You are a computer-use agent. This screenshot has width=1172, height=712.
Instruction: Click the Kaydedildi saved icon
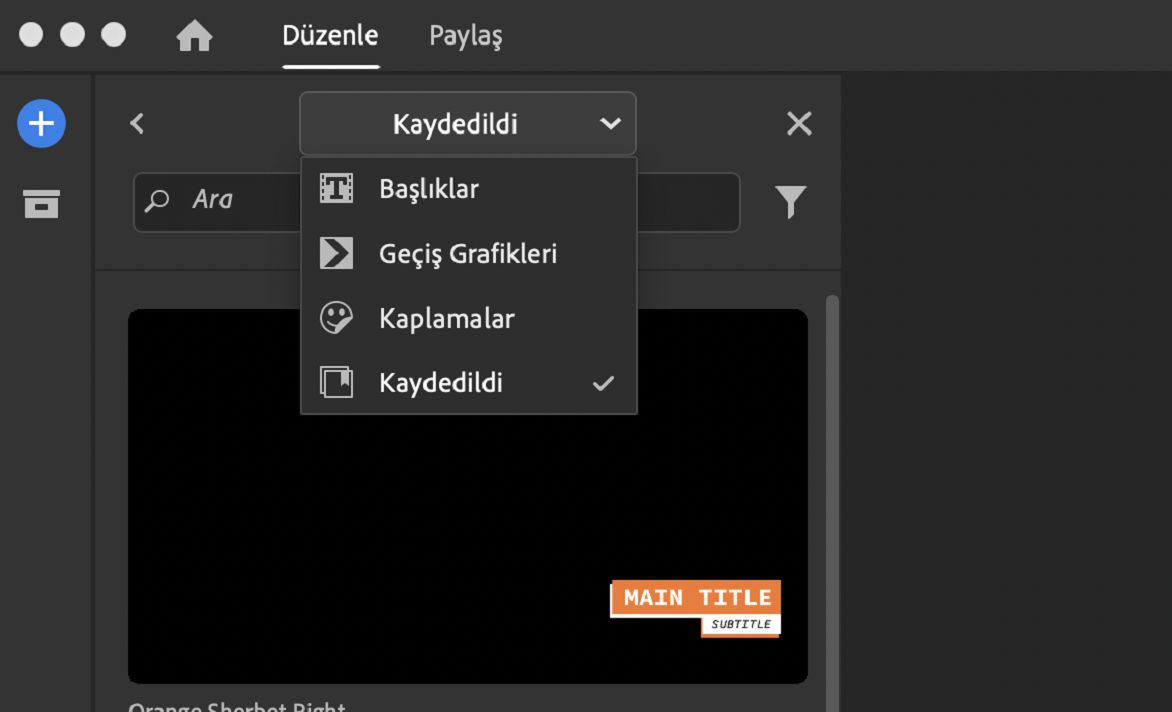coord(335,382)
